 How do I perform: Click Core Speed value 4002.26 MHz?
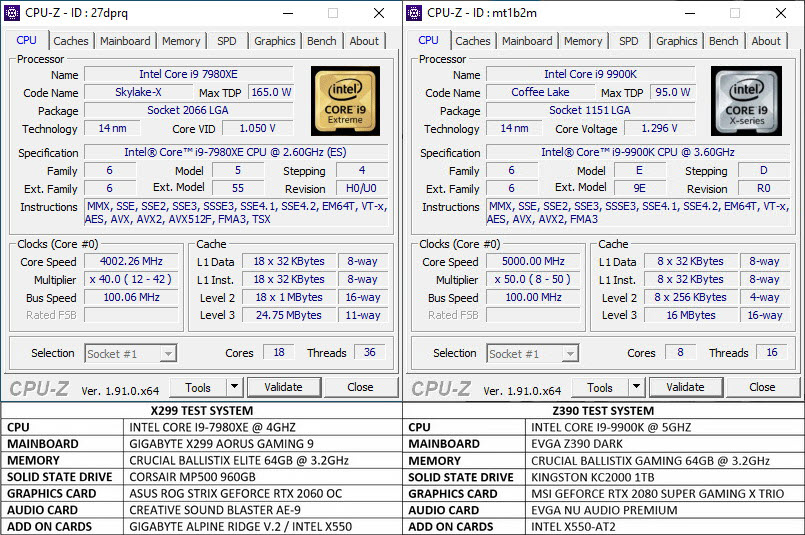[x=131, y=261]
